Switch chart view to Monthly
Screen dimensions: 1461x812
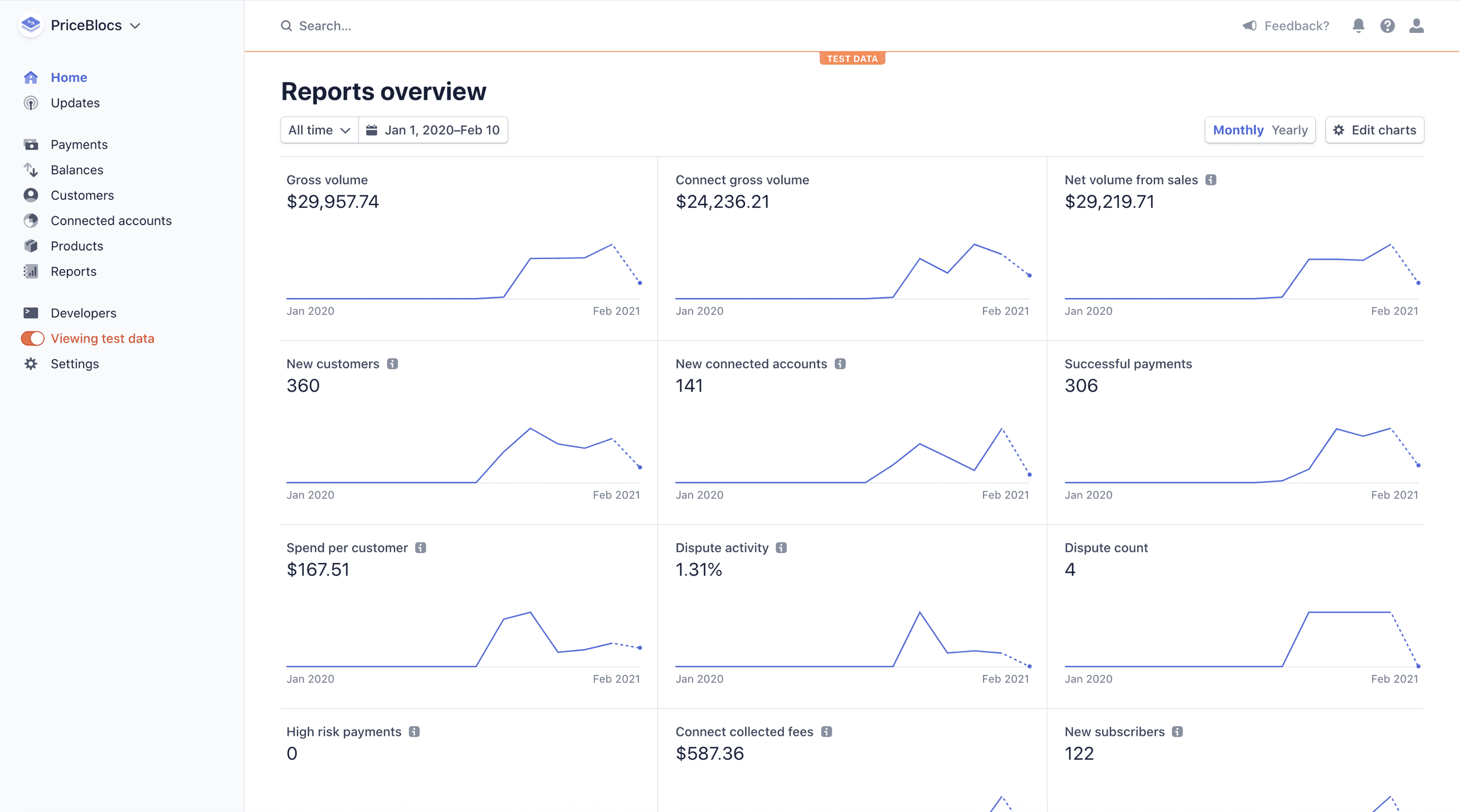[x=1239, y=130]
